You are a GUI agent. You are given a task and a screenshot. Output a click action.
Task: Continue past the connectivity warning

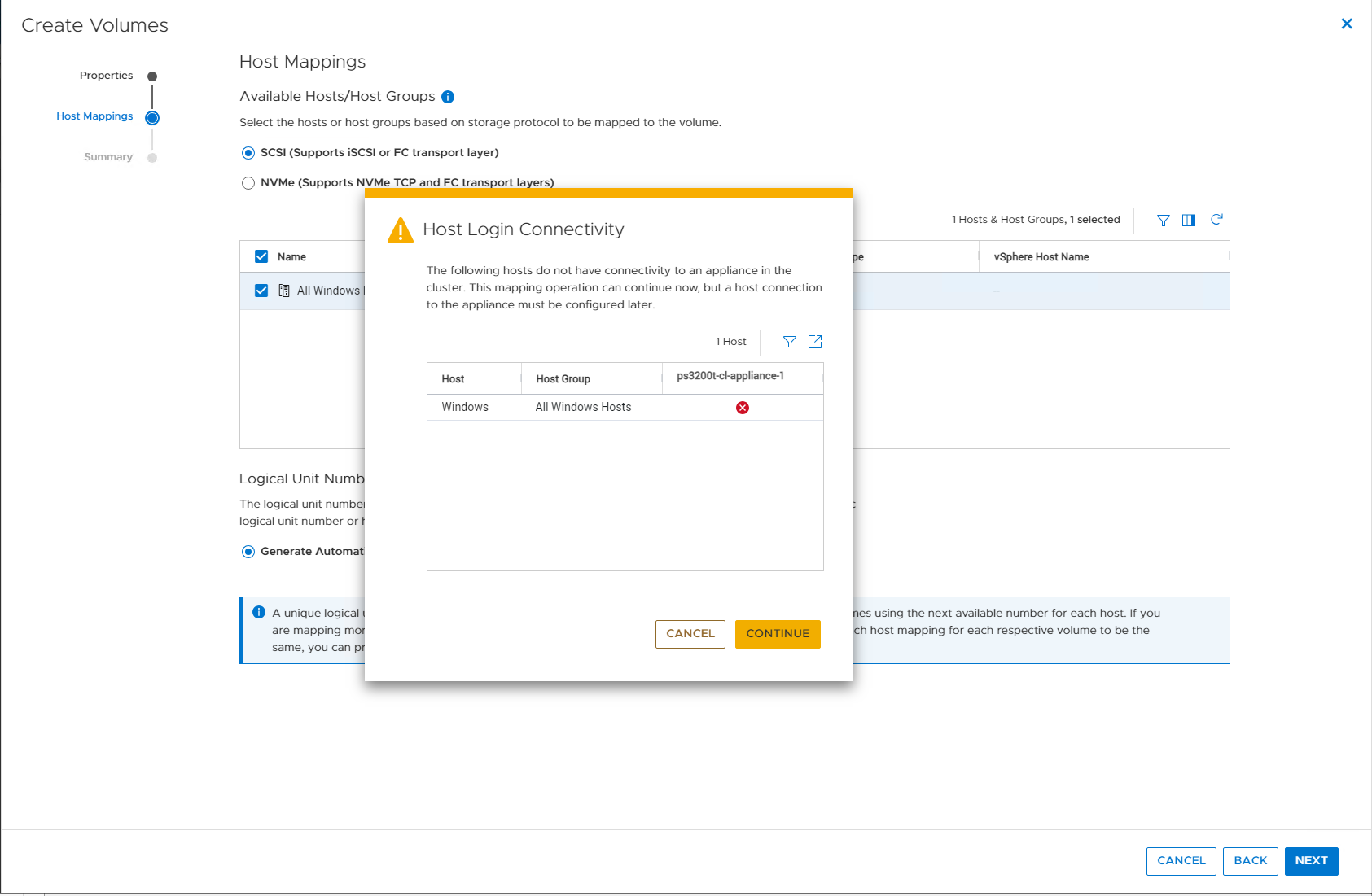pyautogui.click(x=778, y=634)
